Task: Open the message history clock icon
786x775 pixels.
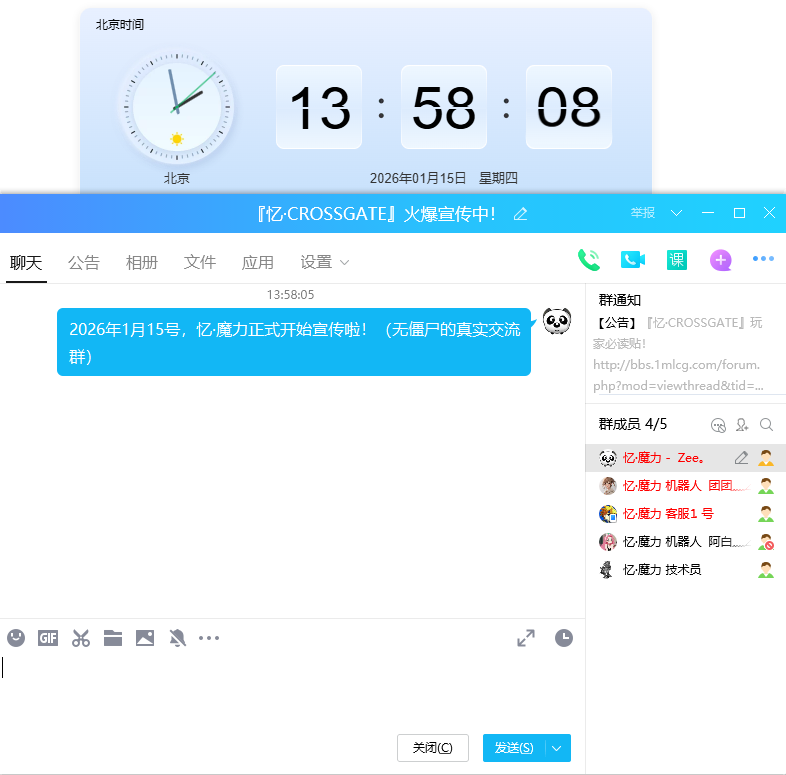Action: (564, 638)
